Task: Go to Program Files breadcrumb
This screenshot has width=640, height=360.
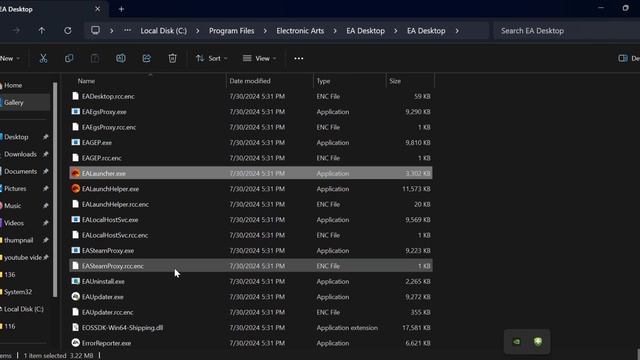Action: point(231,31)
